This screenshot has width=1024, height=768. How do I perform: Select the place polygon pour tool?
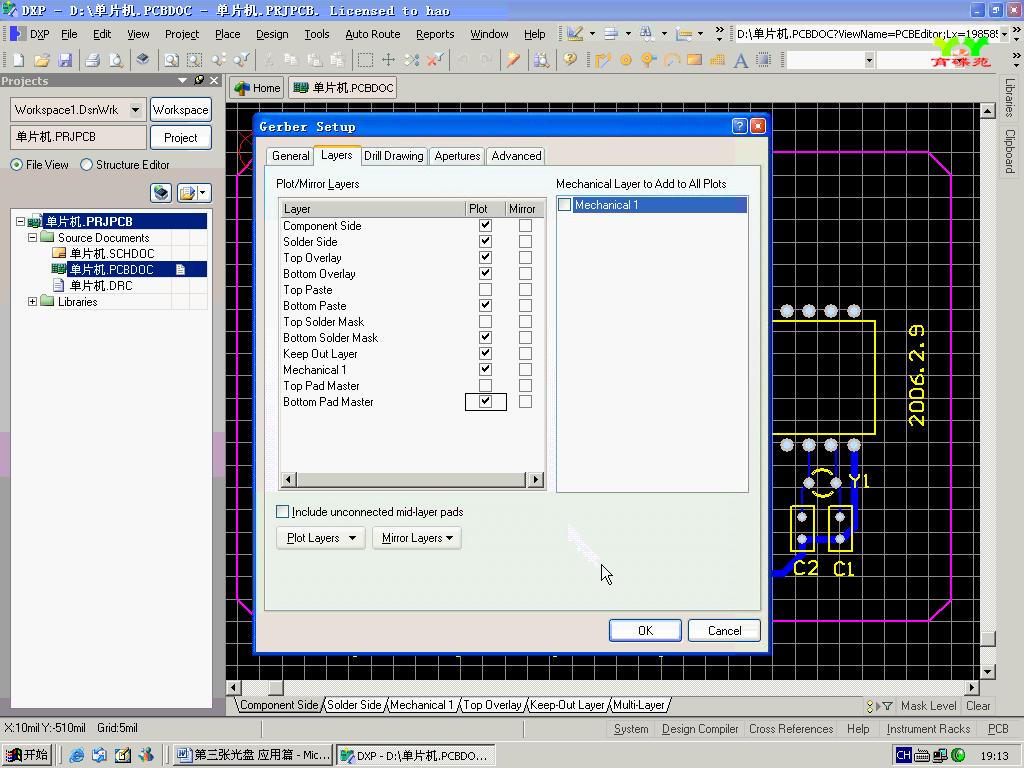click(717, 61)
